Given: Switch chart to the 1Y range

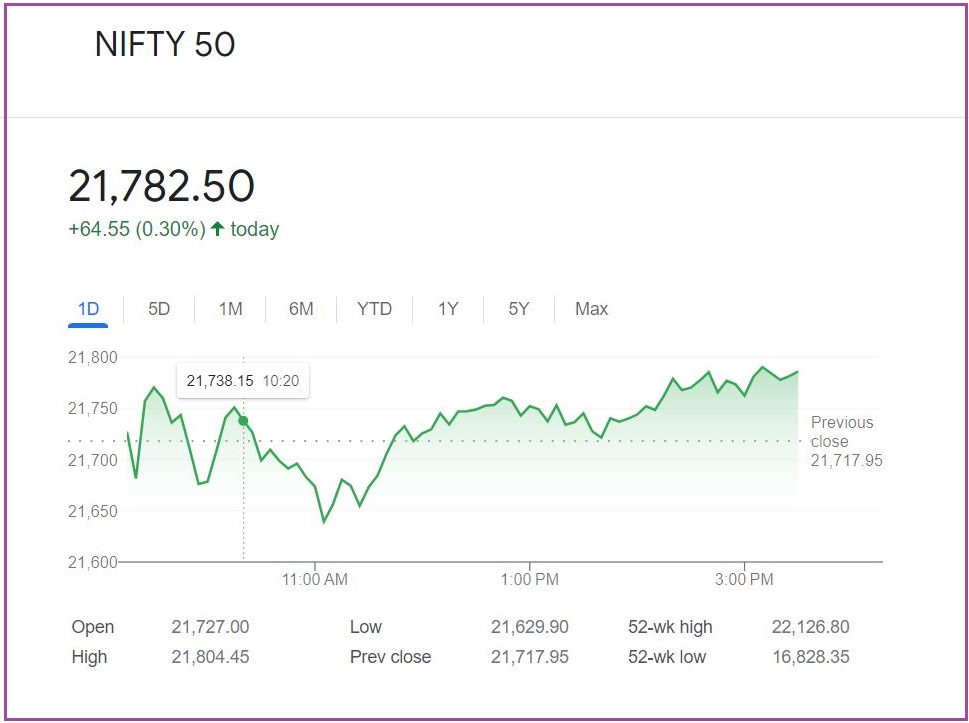Looking at the screenshot, I should 448,309.
